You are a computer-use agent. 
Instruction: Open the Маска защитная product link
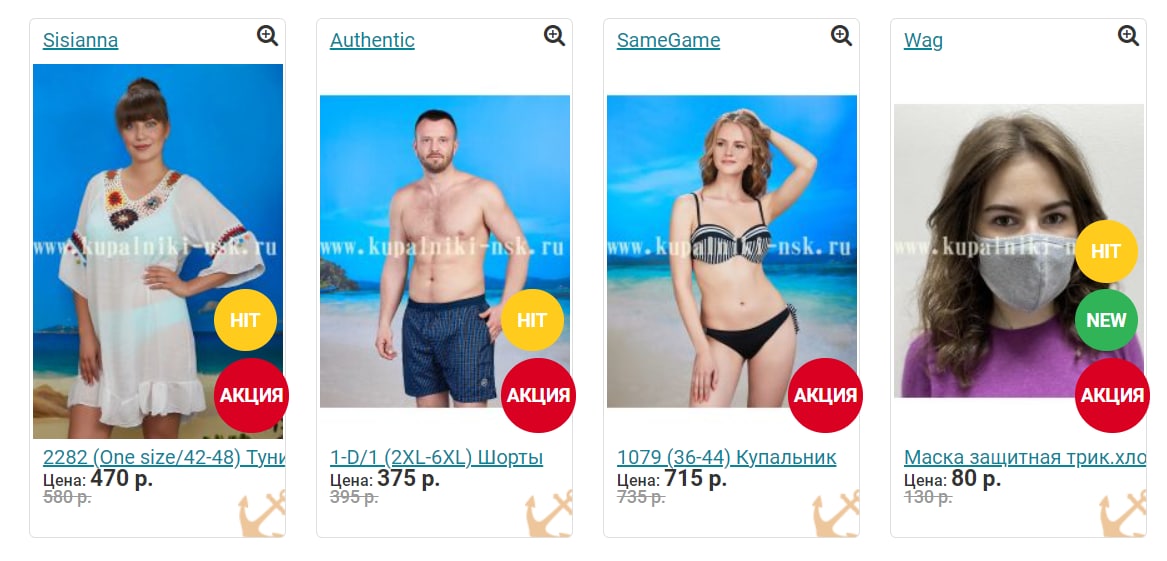[1025, 457]
